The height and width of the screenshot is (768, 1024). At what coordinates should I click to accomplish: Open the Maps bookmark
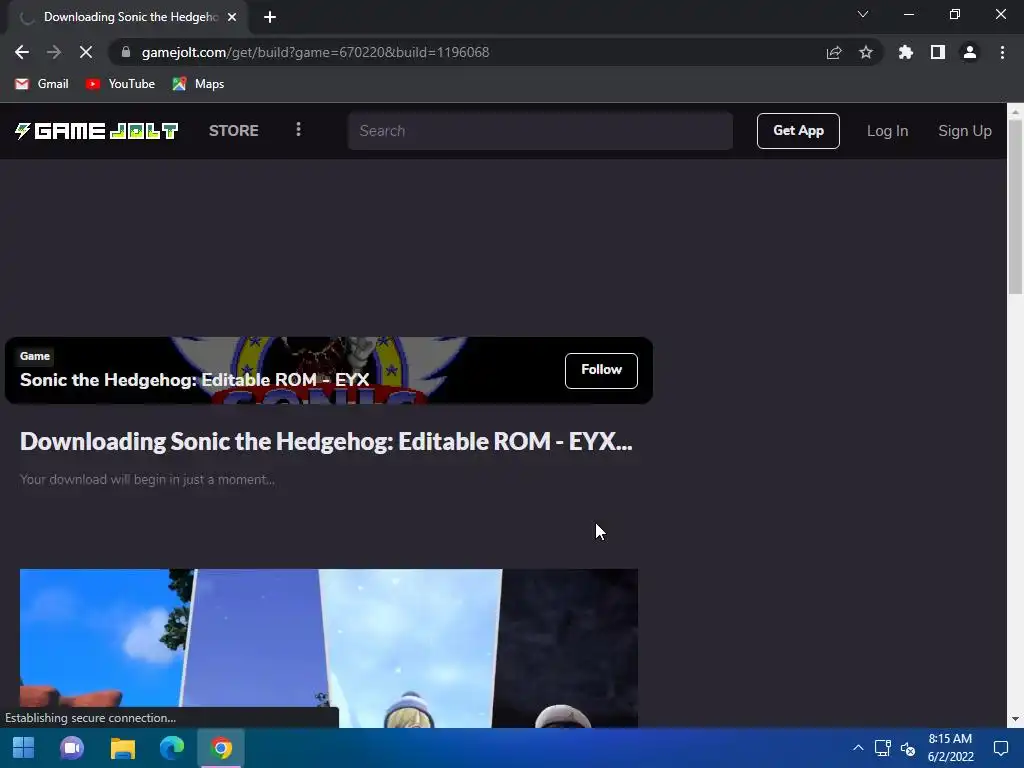pyautogui.click(x=199, y=84)
